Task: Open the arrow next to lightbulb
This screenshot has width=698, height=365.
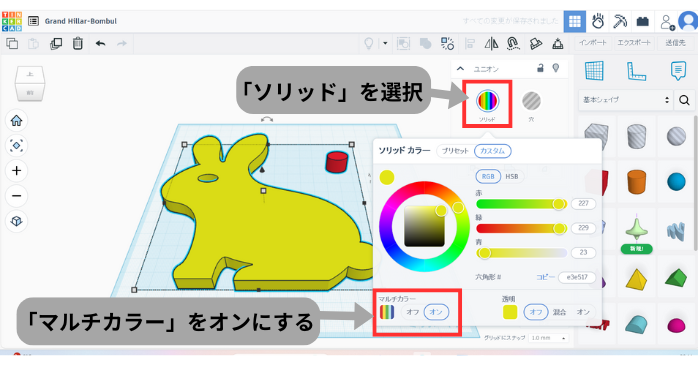Action: pos(385,44)
